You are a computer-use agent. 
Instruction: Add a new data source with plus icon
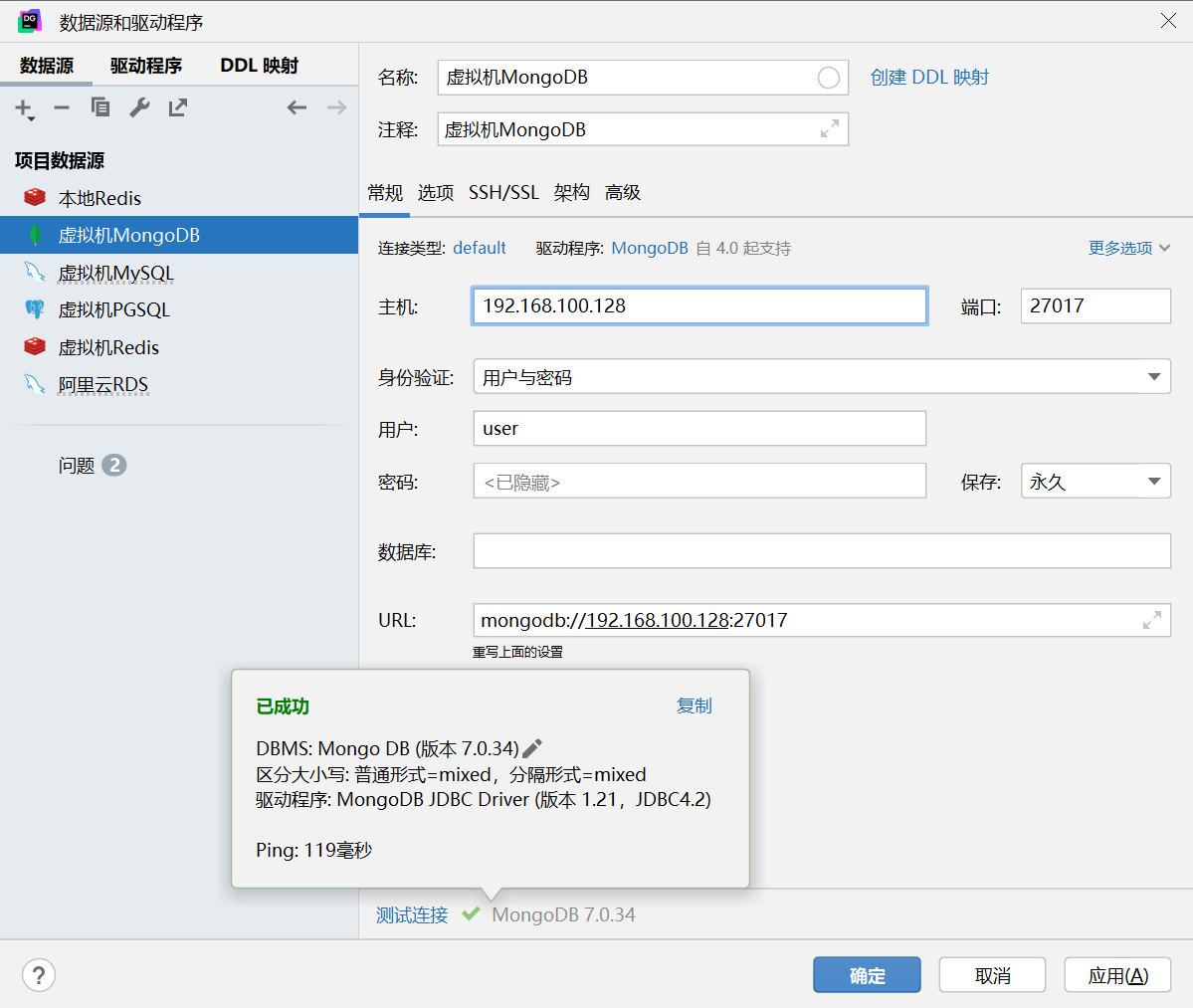(24, 108)
